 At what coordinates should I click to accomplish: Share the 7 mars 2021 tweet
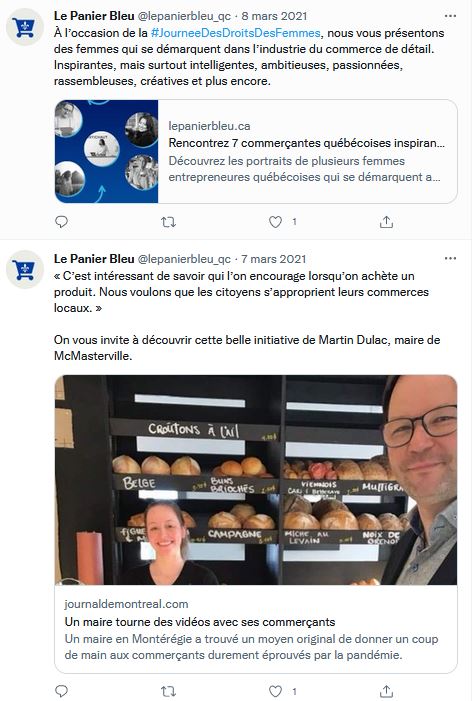coord(386,691)
